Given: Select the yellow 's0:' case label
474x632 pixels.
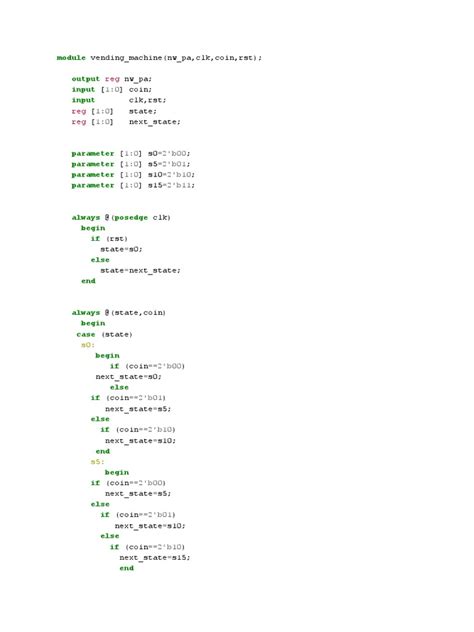Looking at the screenshot, I should (x=88, y=345).
